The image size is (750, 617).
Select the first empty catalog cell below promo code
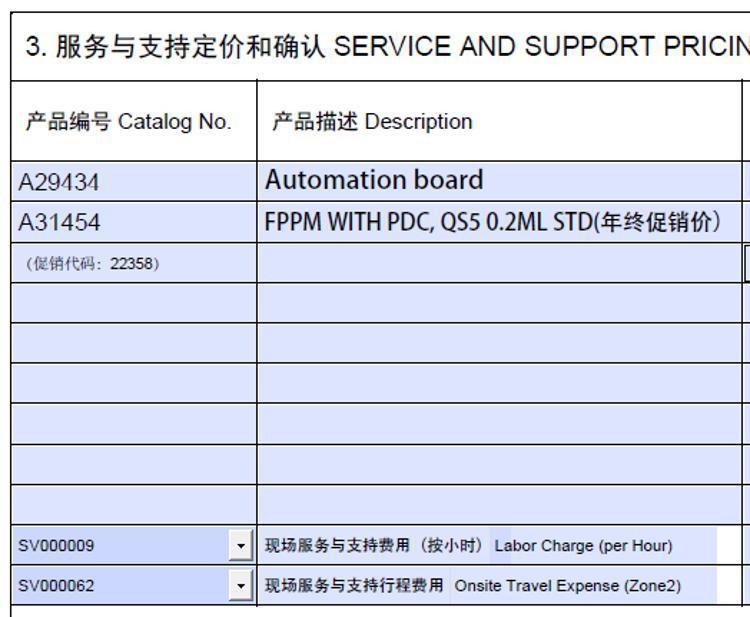click(133, 303)
